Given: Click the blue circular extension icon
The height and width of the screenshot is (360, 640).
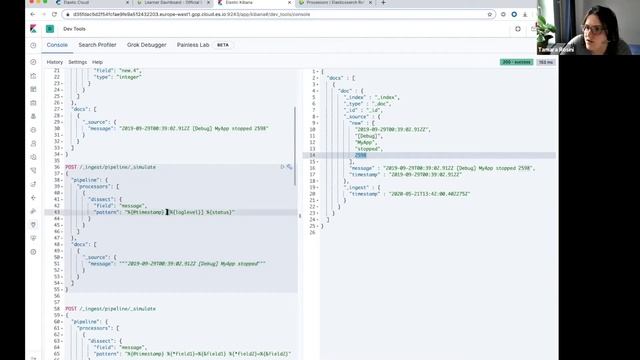Looking at the screenshot, I should [x=514, y=14].
